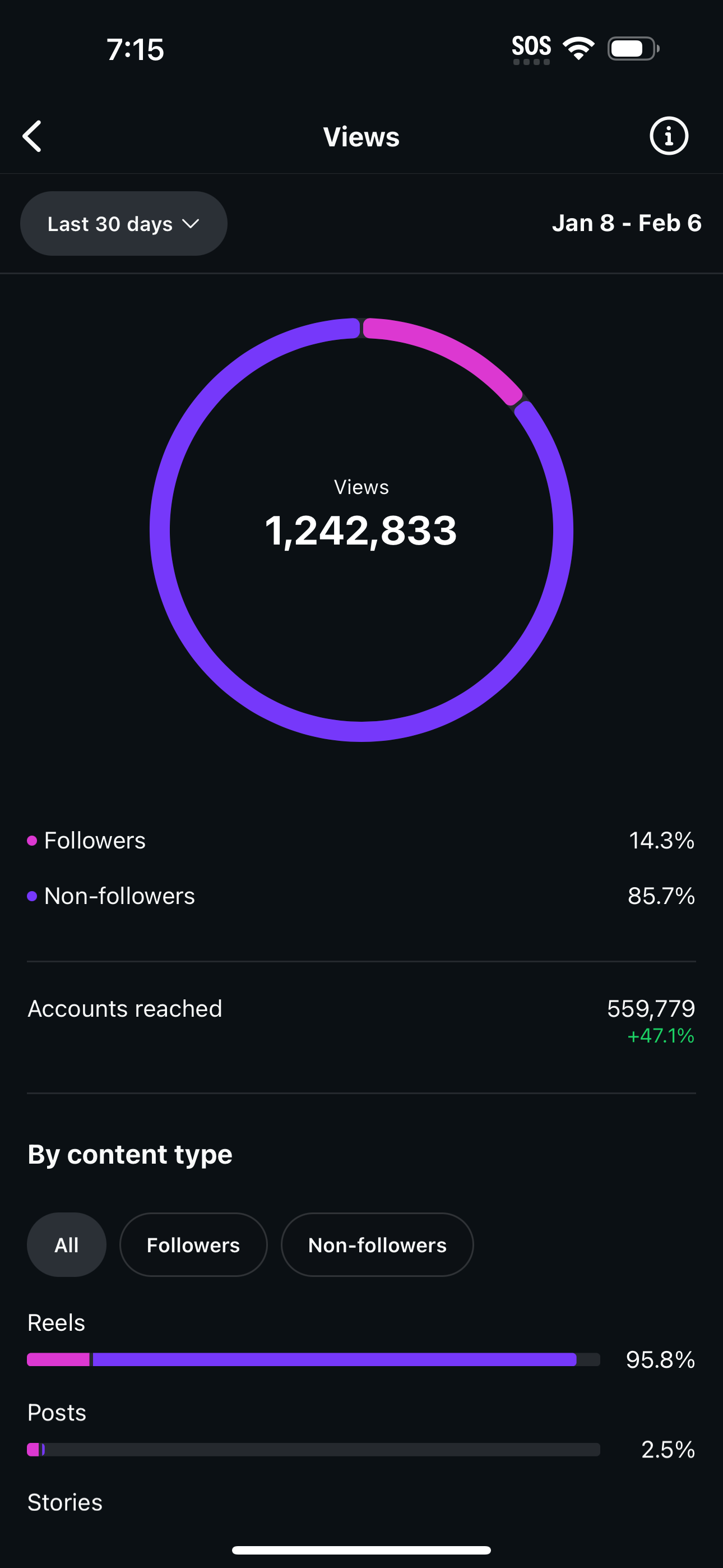The height and width of the screenshot is (1568, 723).
Task: Tap the Stories label
Action: point(65,1502)
